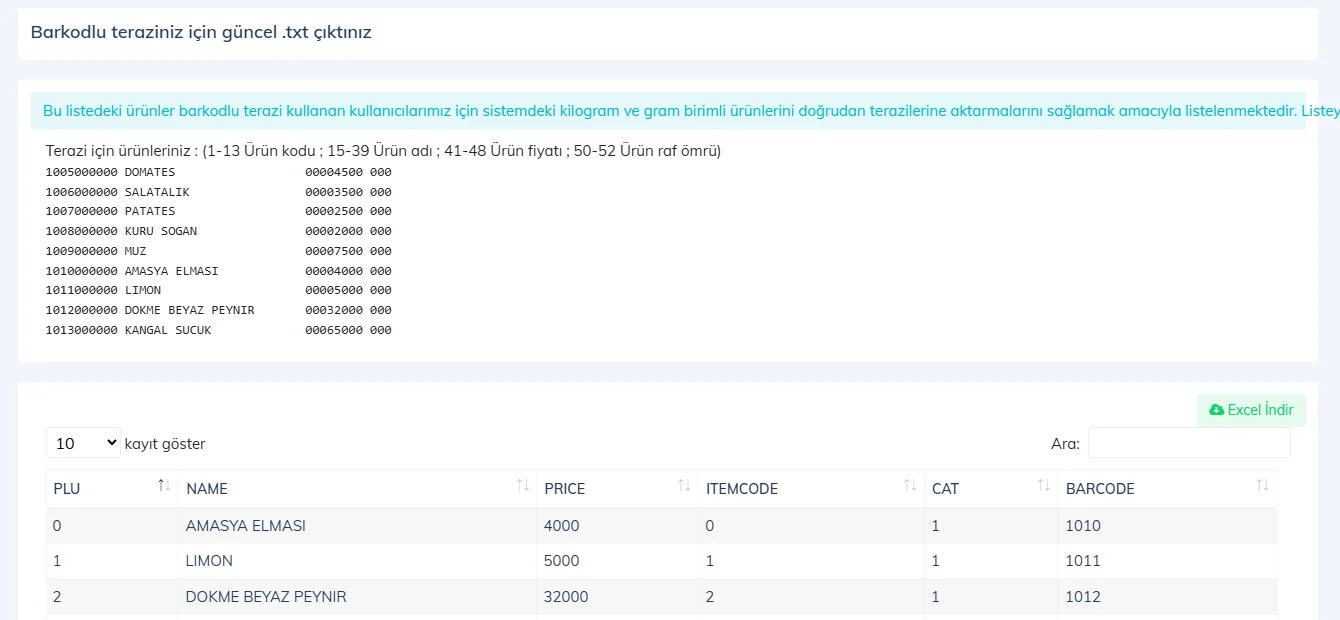Sort table by the PLU column arrows

[x=164, y=486]
